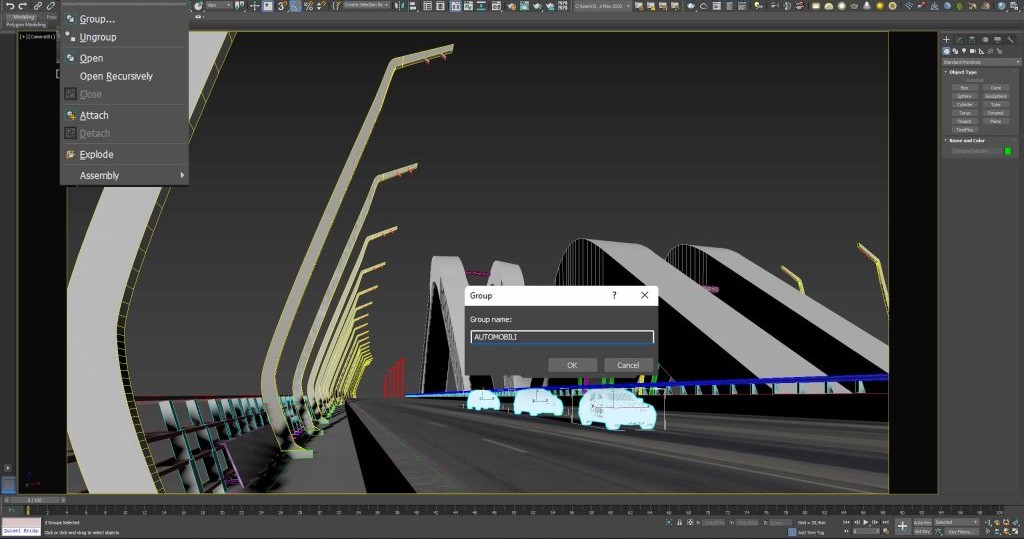This screenshot has height=539, width=1024.
Task: Click the Redo arrow icon
Action: click(23, 6)
